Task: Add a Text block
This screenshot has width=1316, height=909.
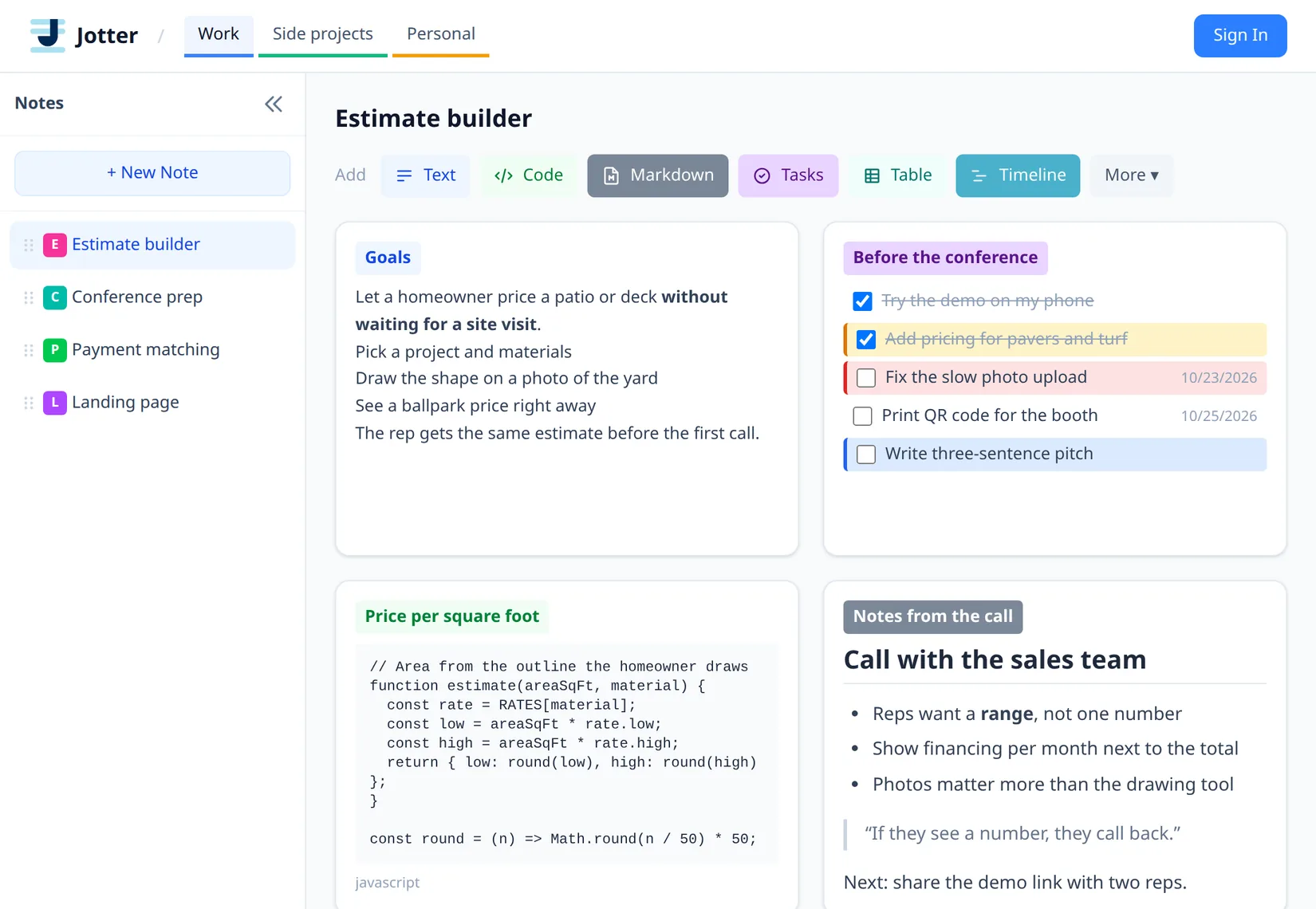Action: click(x=426, y=175)
